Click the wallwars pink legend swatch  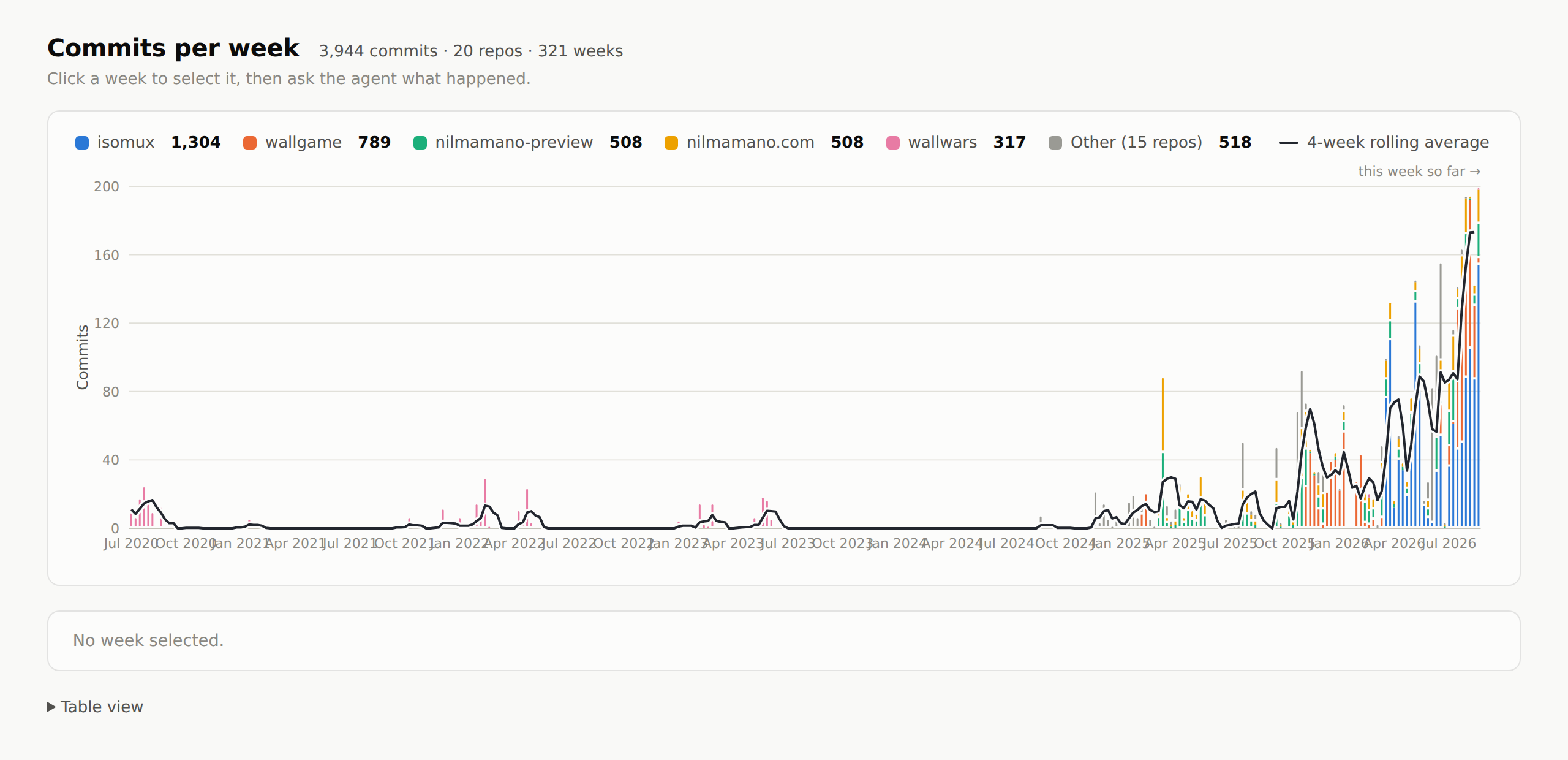(893, 143)
